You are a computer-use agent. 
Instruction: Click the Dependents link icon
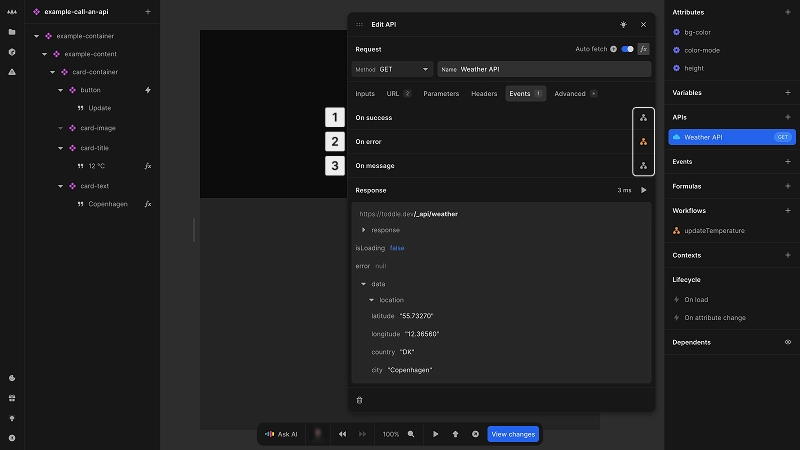point(788,342)
